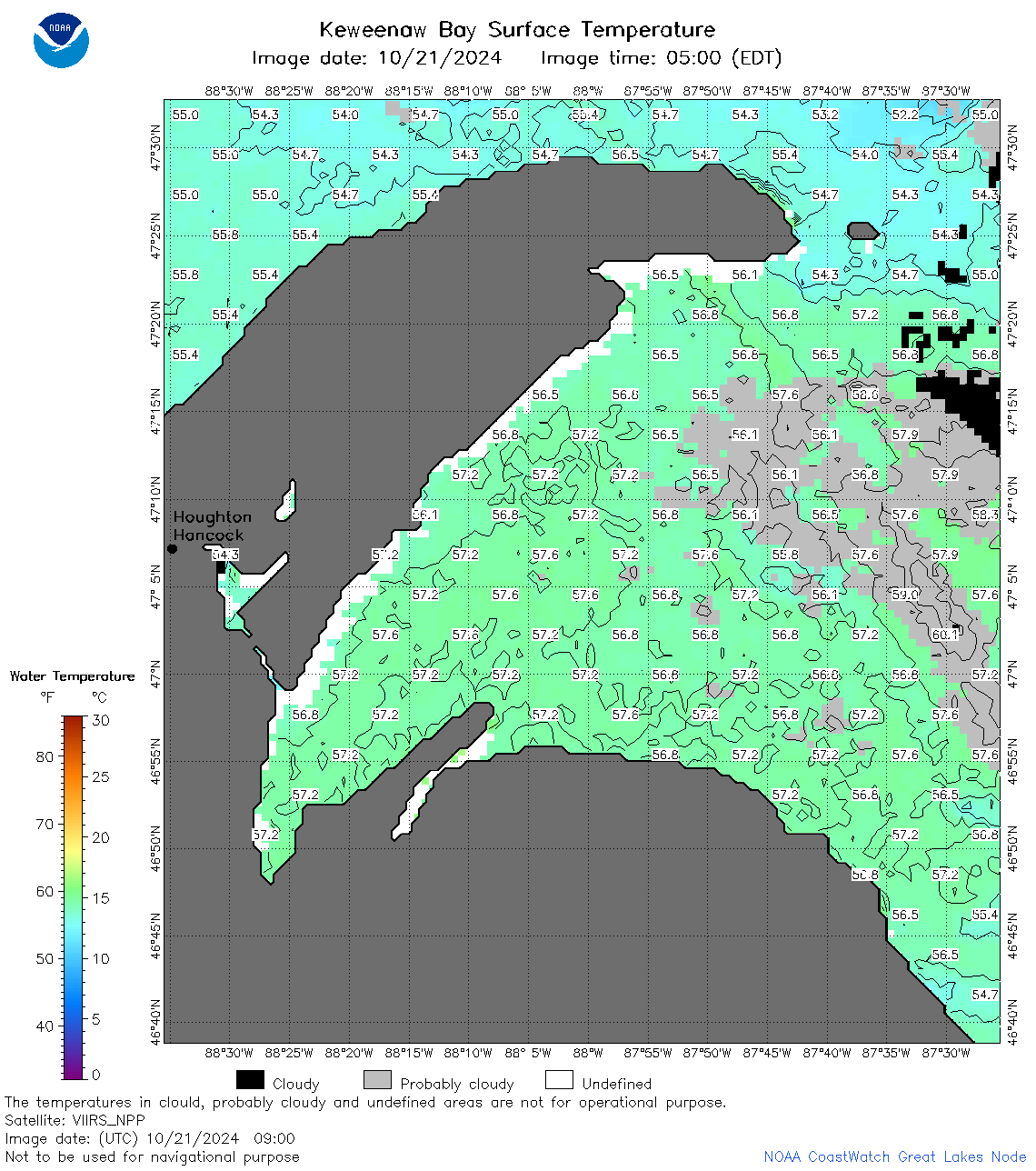
Task: Click the °F unit label on the scale
Action: click(46, 697)
